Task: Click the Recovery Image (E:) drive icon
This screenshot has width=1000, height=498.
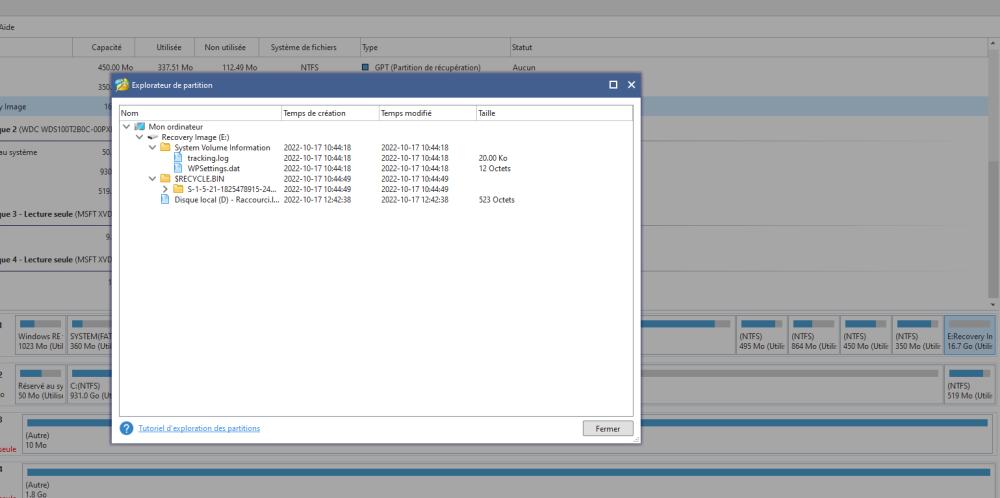Action: (x=153, y=137)
